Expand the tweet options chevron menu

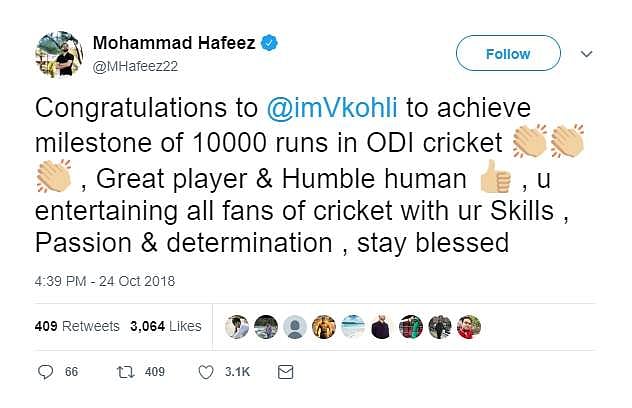(x=587, y=55)
